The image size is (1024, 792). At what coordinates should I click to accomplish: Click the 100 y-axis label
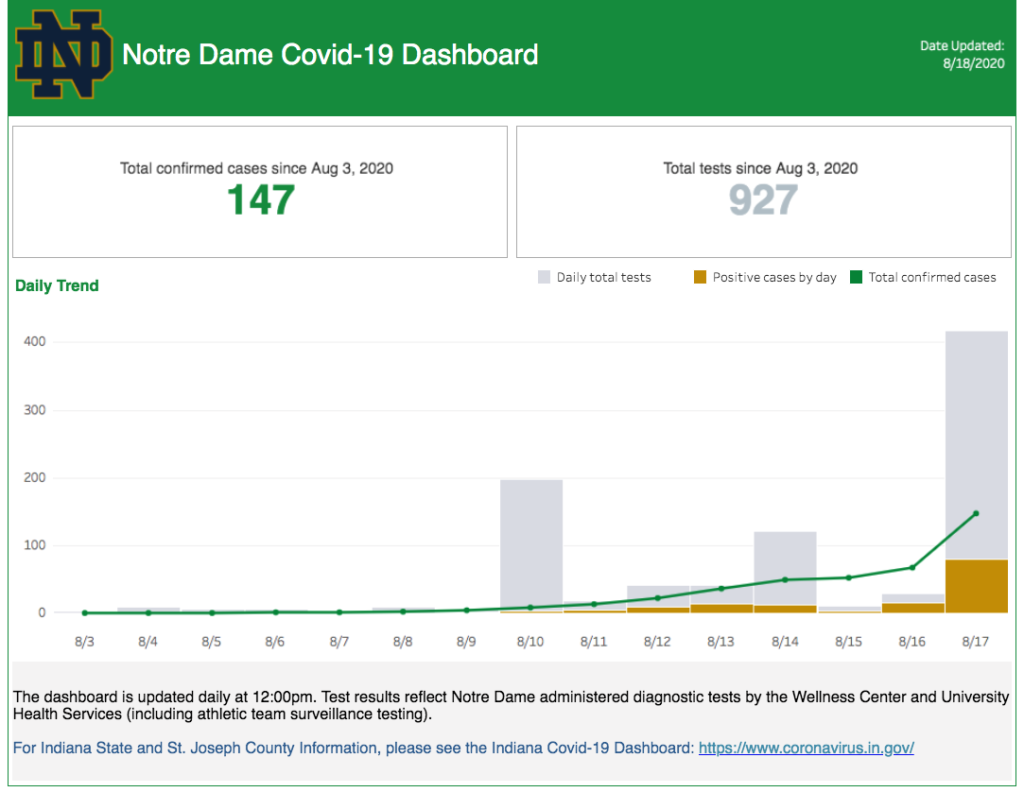(35, 545)
